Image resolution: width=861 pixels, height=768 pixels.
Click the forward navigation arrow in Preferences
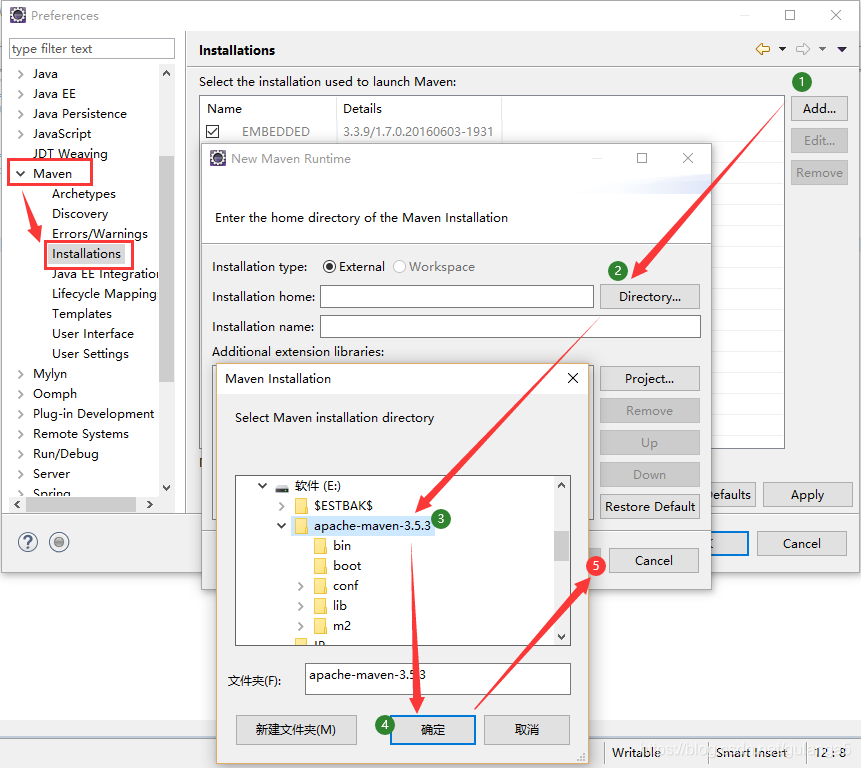tap(803, 49)
